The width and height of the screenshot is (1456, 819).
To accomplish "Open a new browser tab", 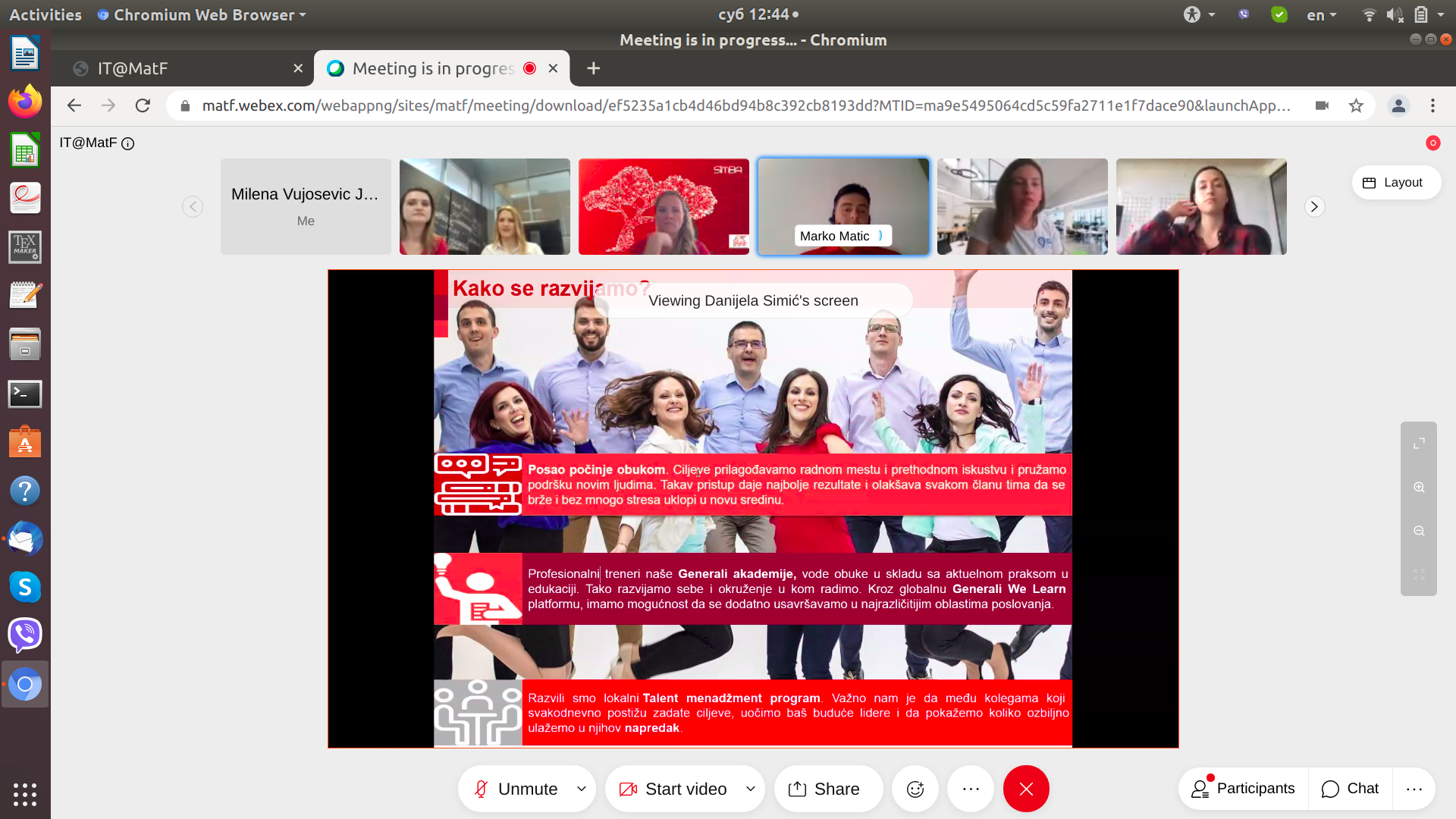I will click(x=593, y=68).
